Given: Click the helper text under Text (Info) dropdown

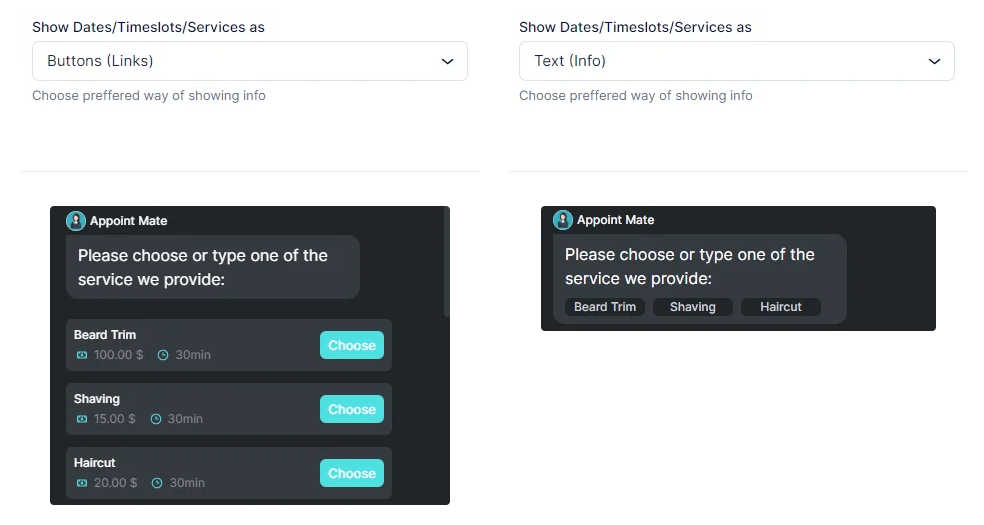Looking at the screenshot, I should click(636, 95).
